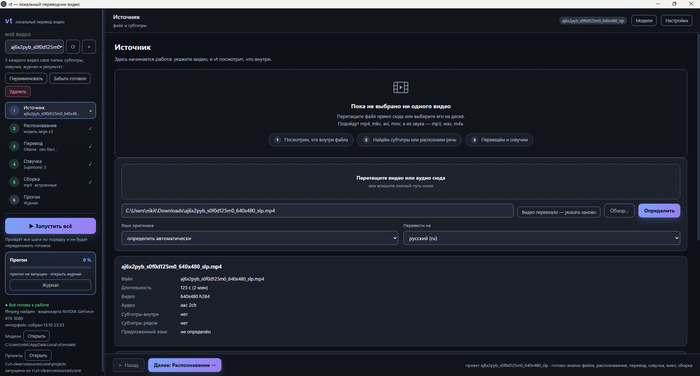Click the 'Всё готово к работе' status
700x376 pixels.
tap(27, 305)
